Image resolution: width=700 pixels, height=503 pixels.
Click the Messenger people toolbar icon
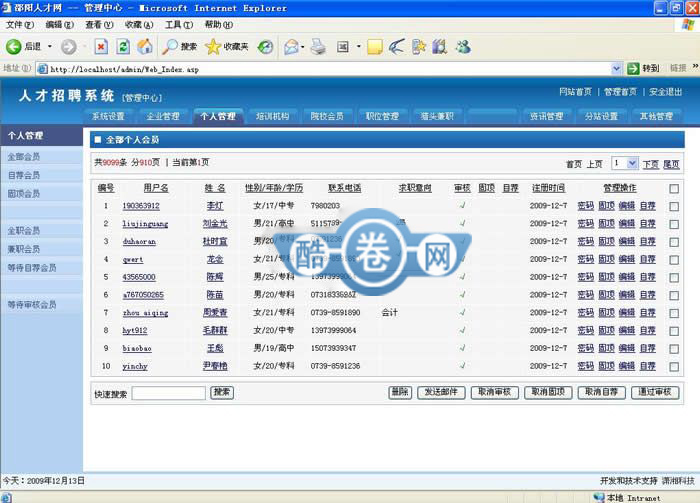(x=463, y=46)
